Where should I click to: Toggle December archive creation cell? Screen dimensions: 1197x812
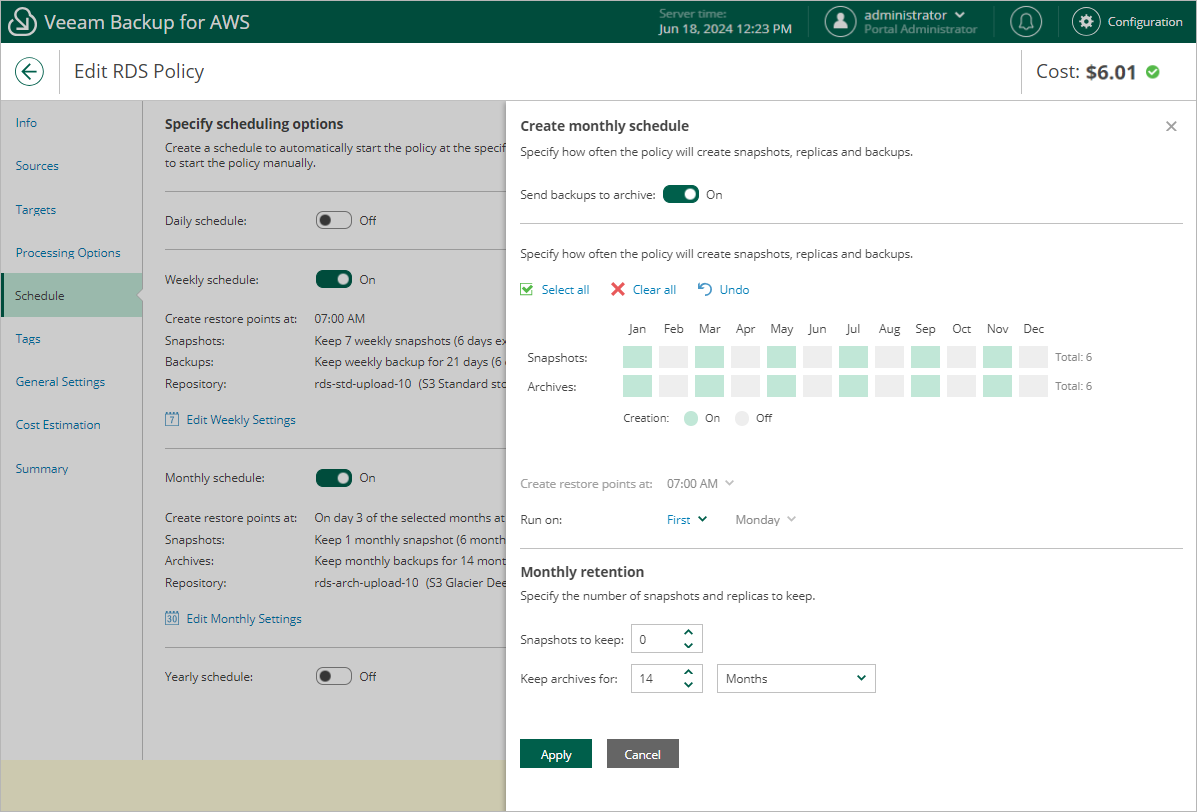(x=1034, y=386)
